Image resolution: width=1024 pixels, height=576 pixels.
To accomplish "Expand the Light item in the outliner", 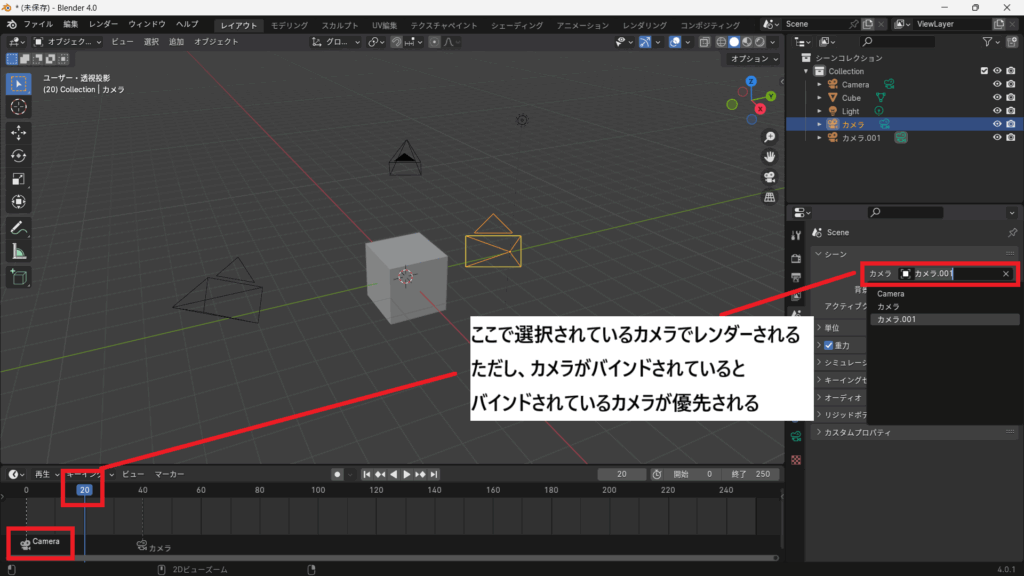I will [x=819, y=111].
